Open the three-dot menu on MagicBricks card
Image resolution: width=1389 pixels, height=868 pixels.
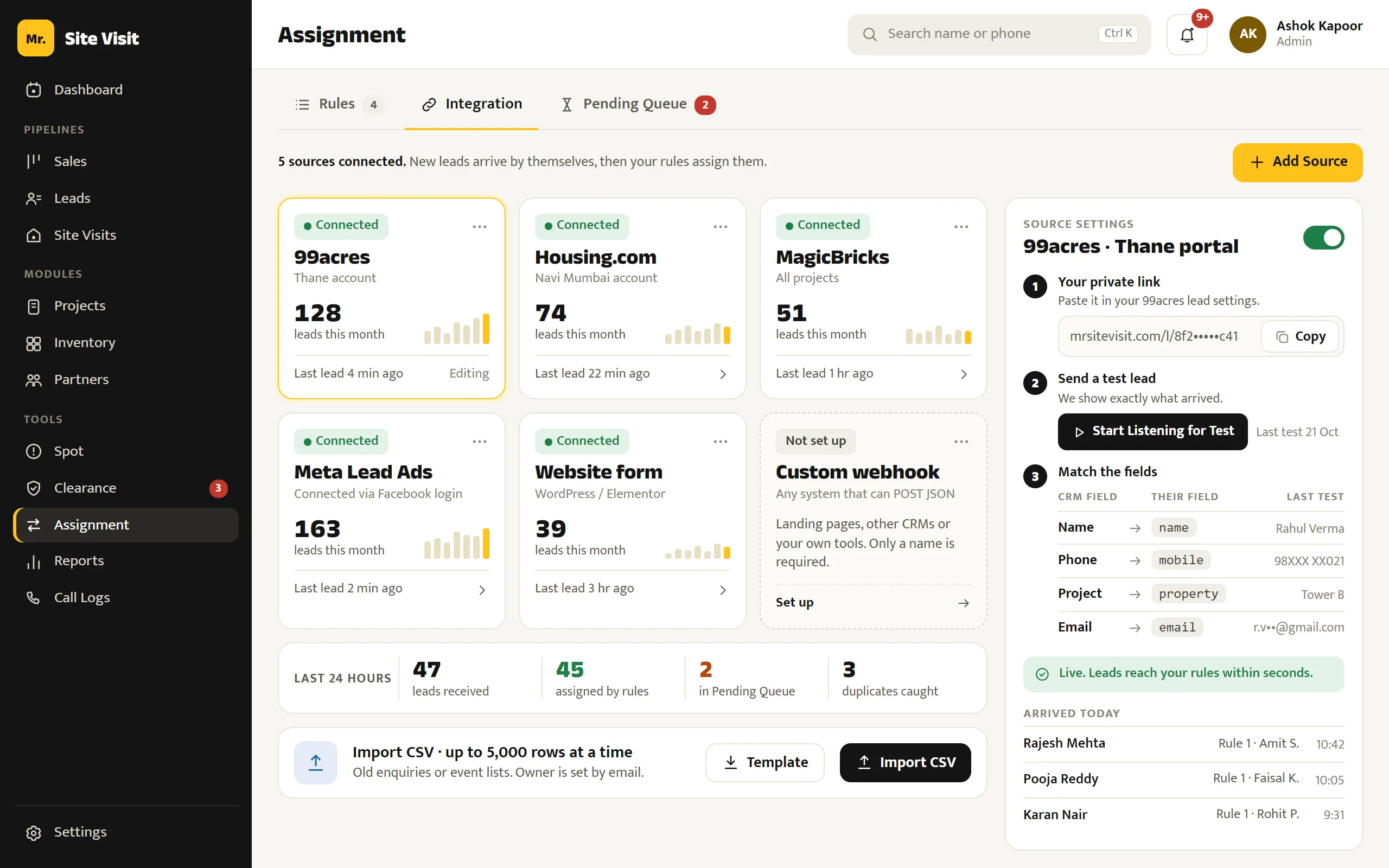click(961, 227)
